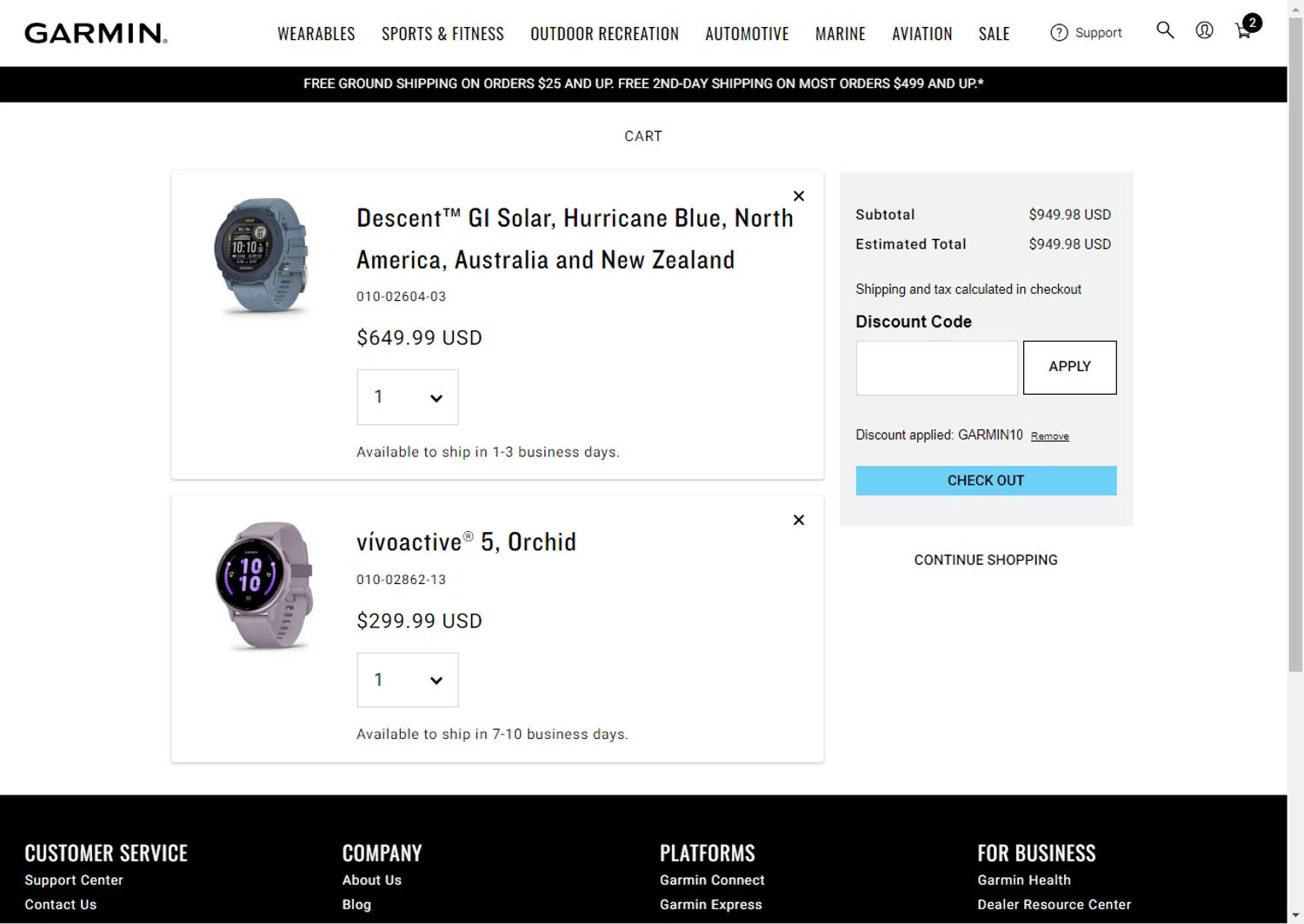Open the Sale menu

pos(994,34)
